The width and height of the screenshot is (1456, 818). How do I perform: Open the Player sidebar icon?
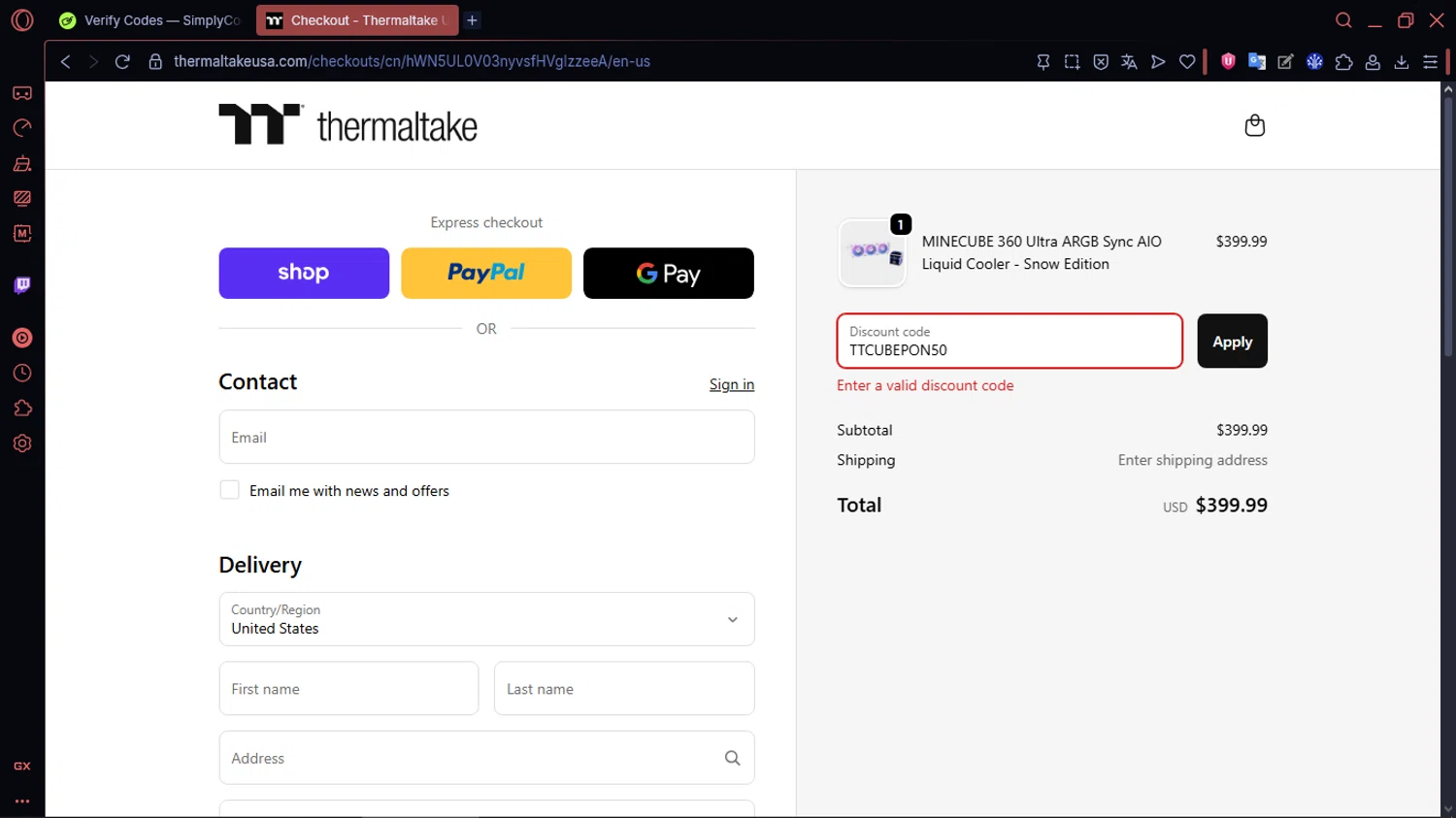click(22, 338)
